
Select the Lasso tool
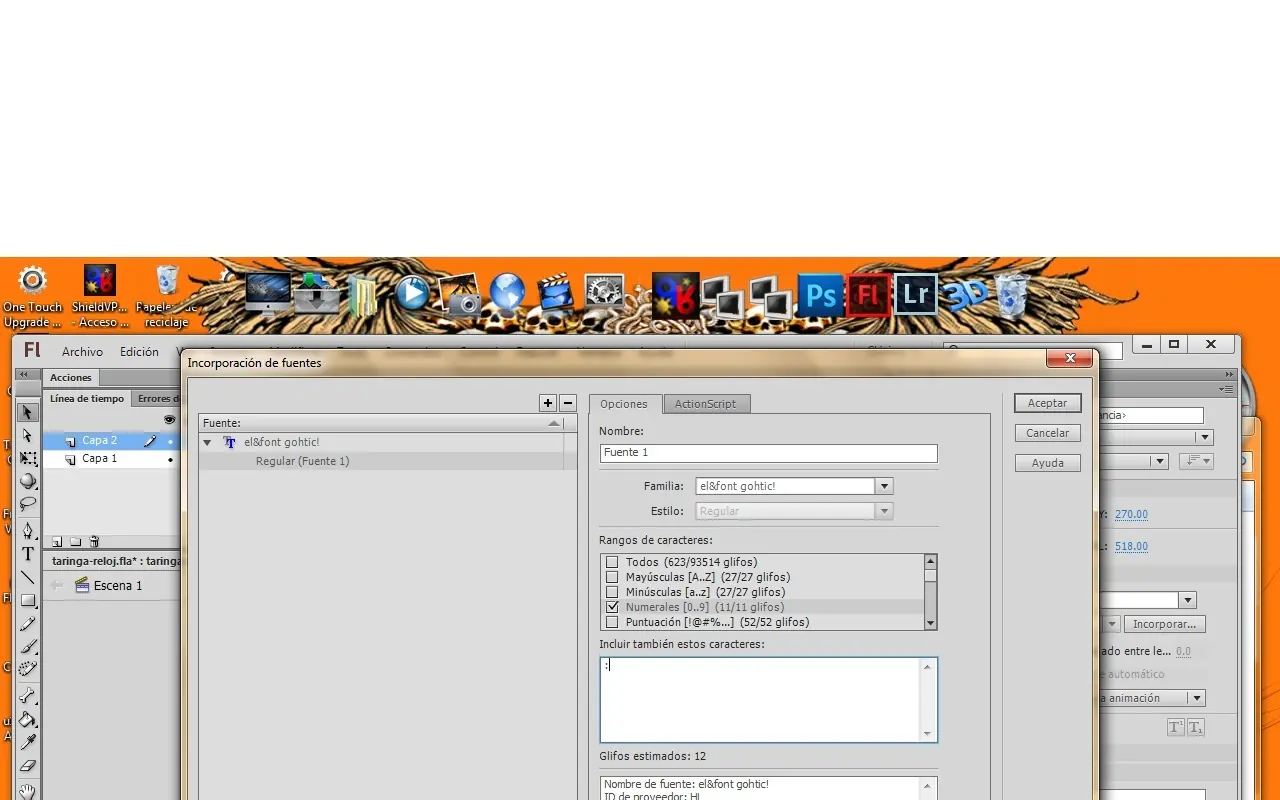pos(28,504)
